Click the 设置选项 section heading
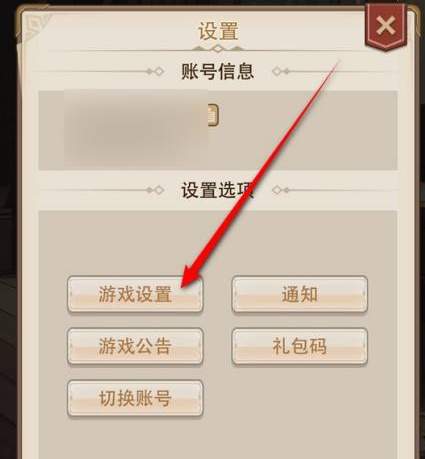This screenshot has height=459, width=425. pos(217,190)
